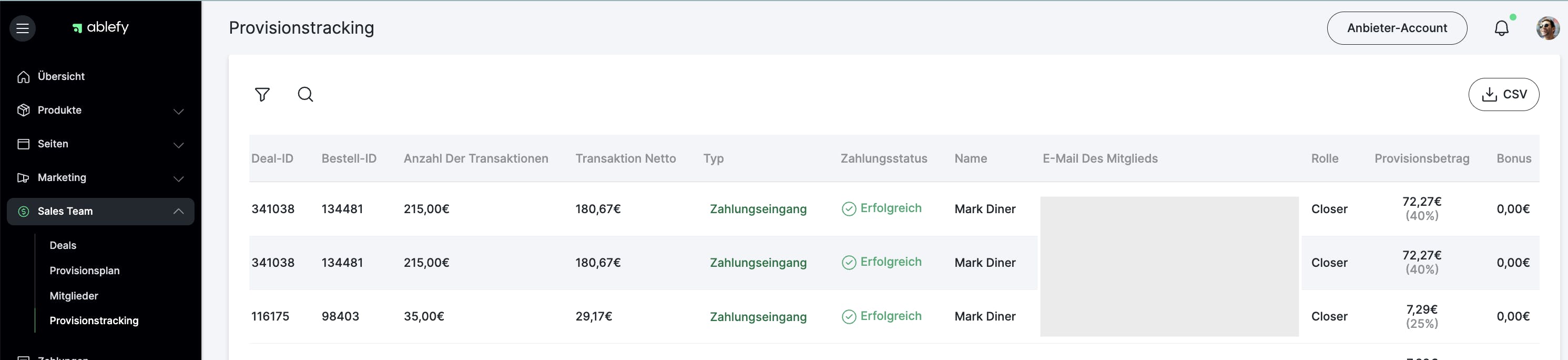Viewport: 1568px width, 360px height.
Task: Click the ablefy logo
Action: 101,27
